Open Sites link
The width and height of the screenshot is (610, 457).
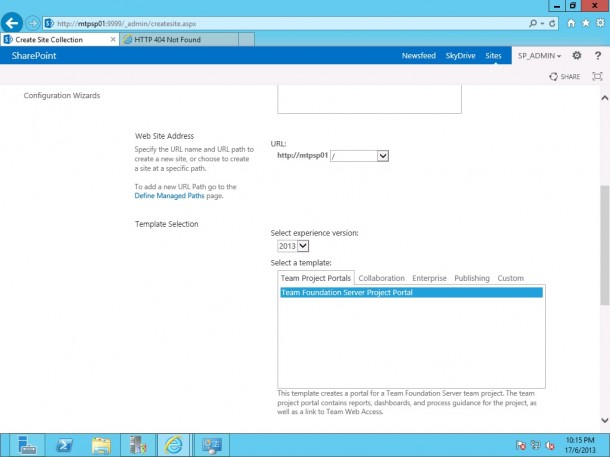pyautogui.click(x=493, y=56)
